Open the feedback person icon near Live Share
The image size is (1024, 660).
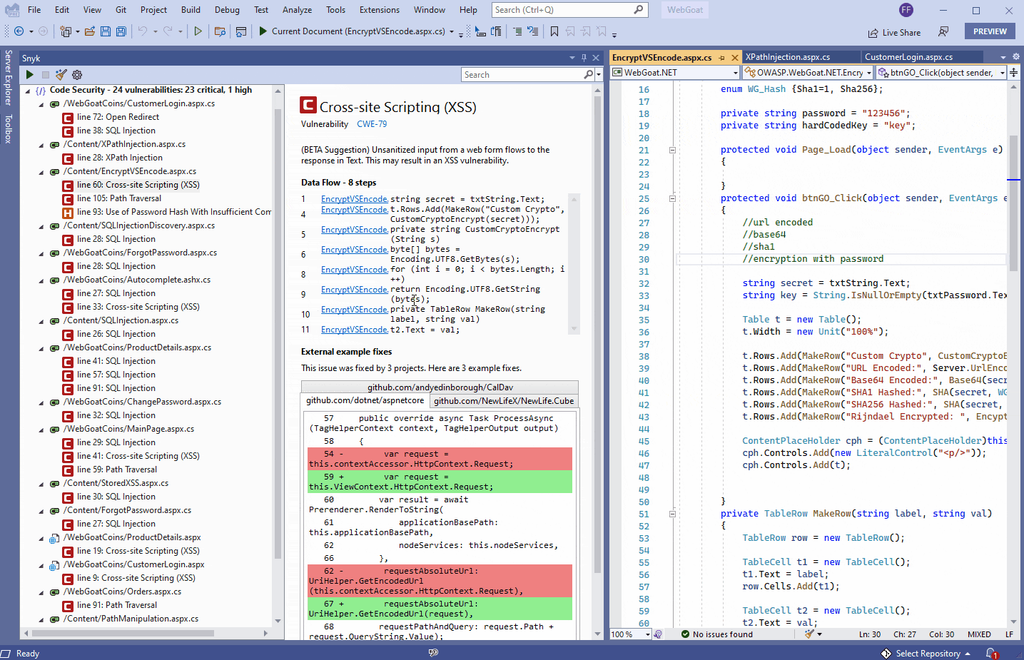click(943, 32)
